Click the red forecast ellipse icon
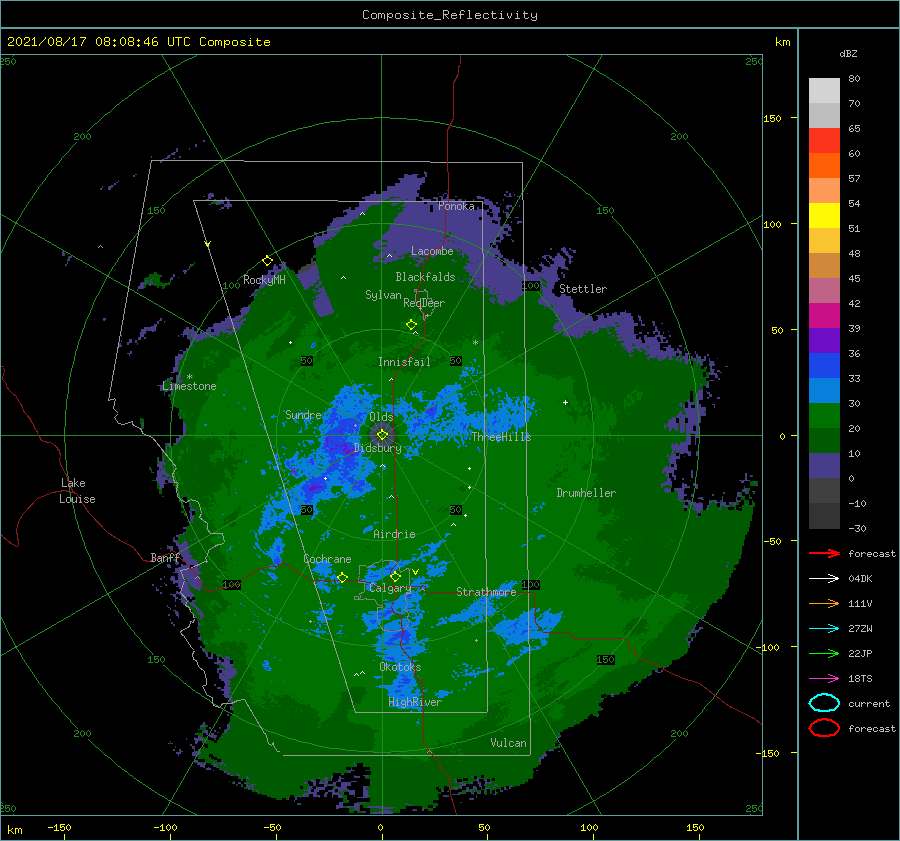 (824, 728)
